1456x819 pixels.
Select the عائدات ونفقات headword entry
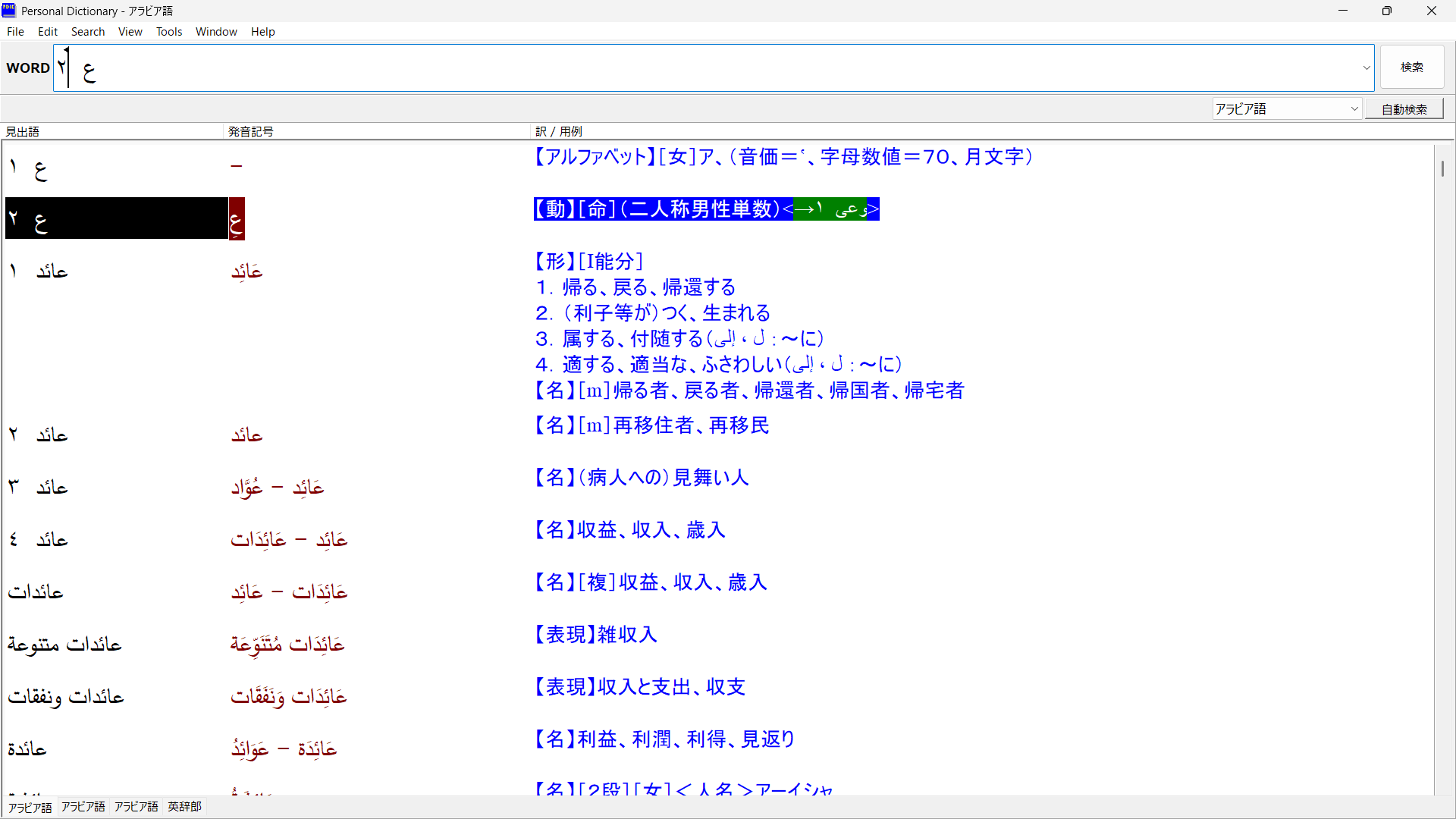point(65,697)
